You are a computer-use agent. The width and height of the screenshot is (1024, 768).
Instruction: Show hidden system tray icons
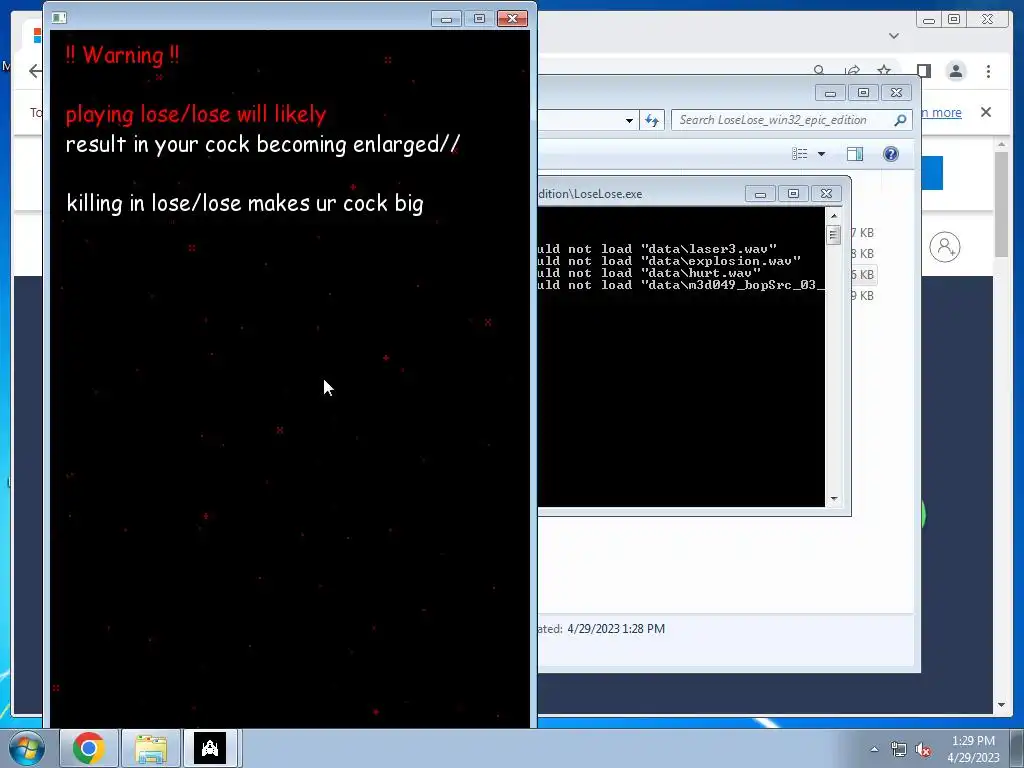(x=874, y=749)
